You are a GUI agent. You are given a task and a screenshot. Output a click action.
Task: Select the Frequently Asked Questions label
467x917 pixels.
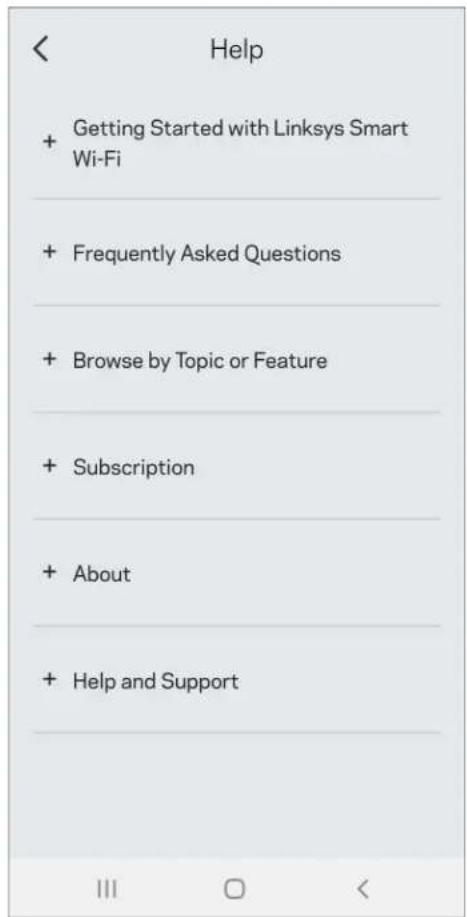pos(206,254)
